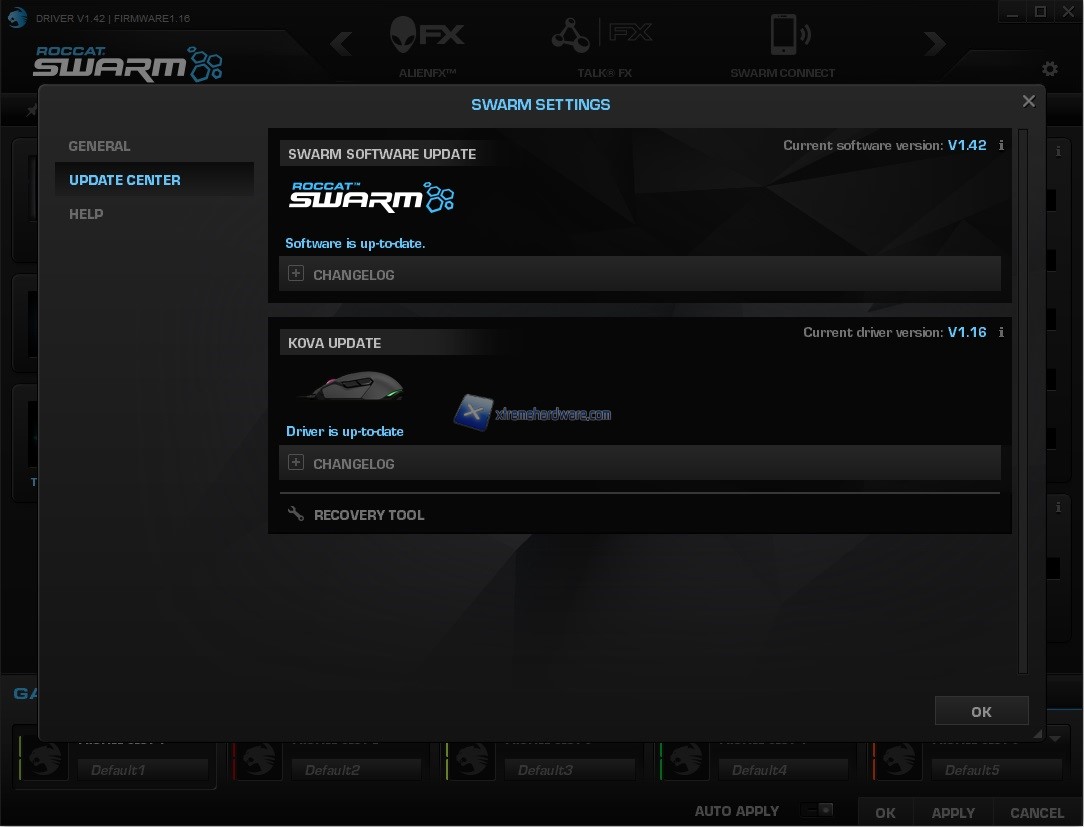The image size is (1084, 827).
Task: Click the Recovery Tool wrench icon
Action: pyautogui.click(x=296, y=514)
